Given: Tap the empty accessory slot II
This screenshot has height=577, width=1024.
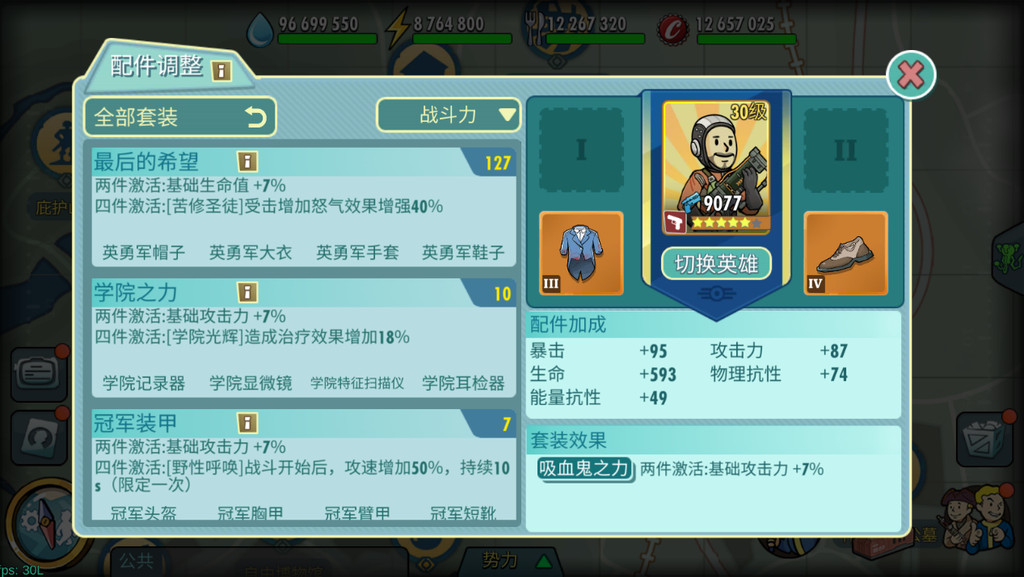Looking at the screenshot, I should (x=845, y=150).
